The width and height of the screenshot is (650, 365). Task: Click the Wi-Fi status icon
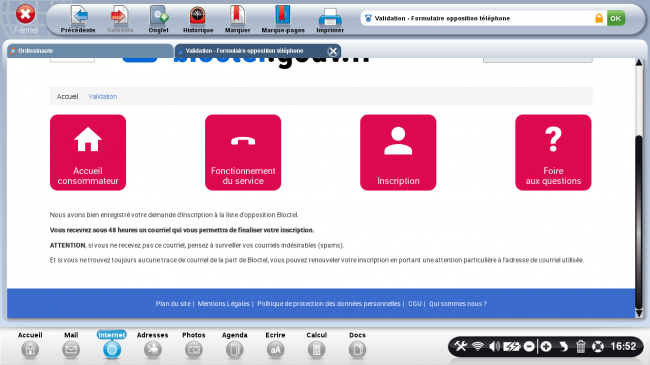tap(478, 346)
